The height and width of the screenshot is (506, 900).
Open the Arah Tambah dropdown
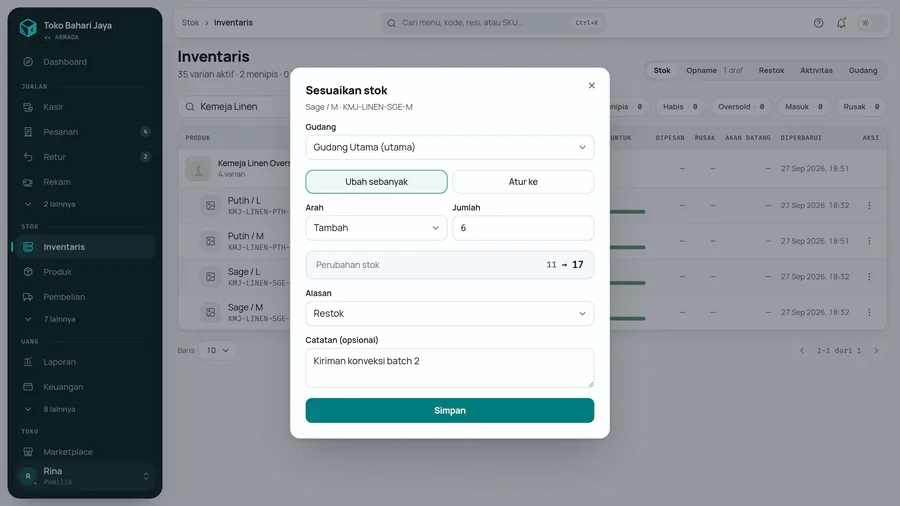[x=377, y=228]
